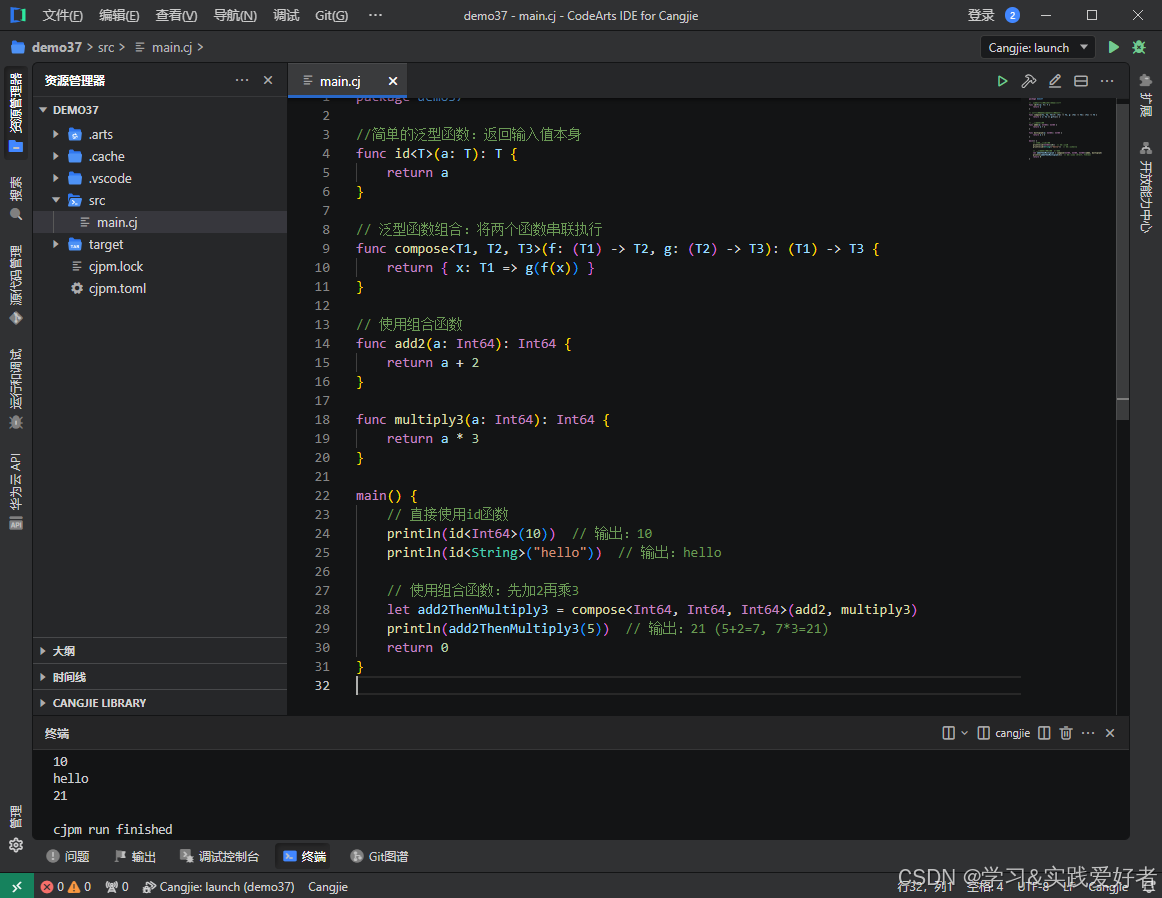Expand the .arts folder
This screenshot has width=1162, height=898.
point(56,134)
